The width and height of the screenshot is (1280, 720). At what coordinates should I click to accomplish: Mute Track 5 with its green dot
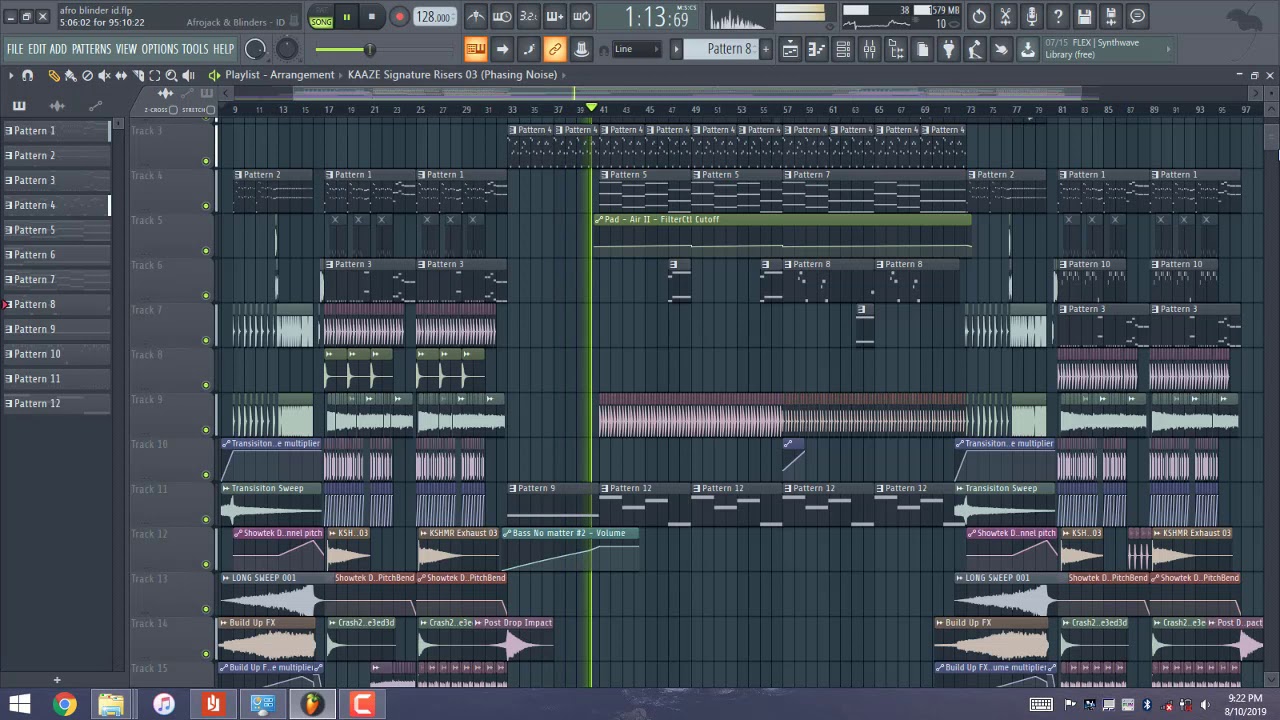click(x=206, y=251)
